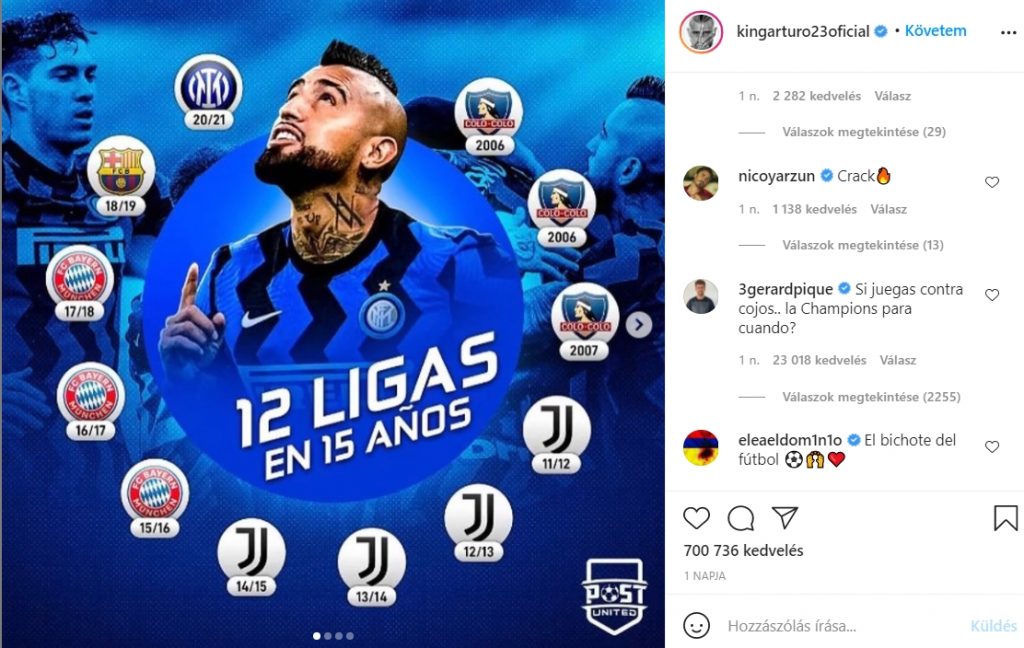Viewport: 1024px width, 648px height.
Task: Open the comment bubble icon
Action: pos(741,518)
